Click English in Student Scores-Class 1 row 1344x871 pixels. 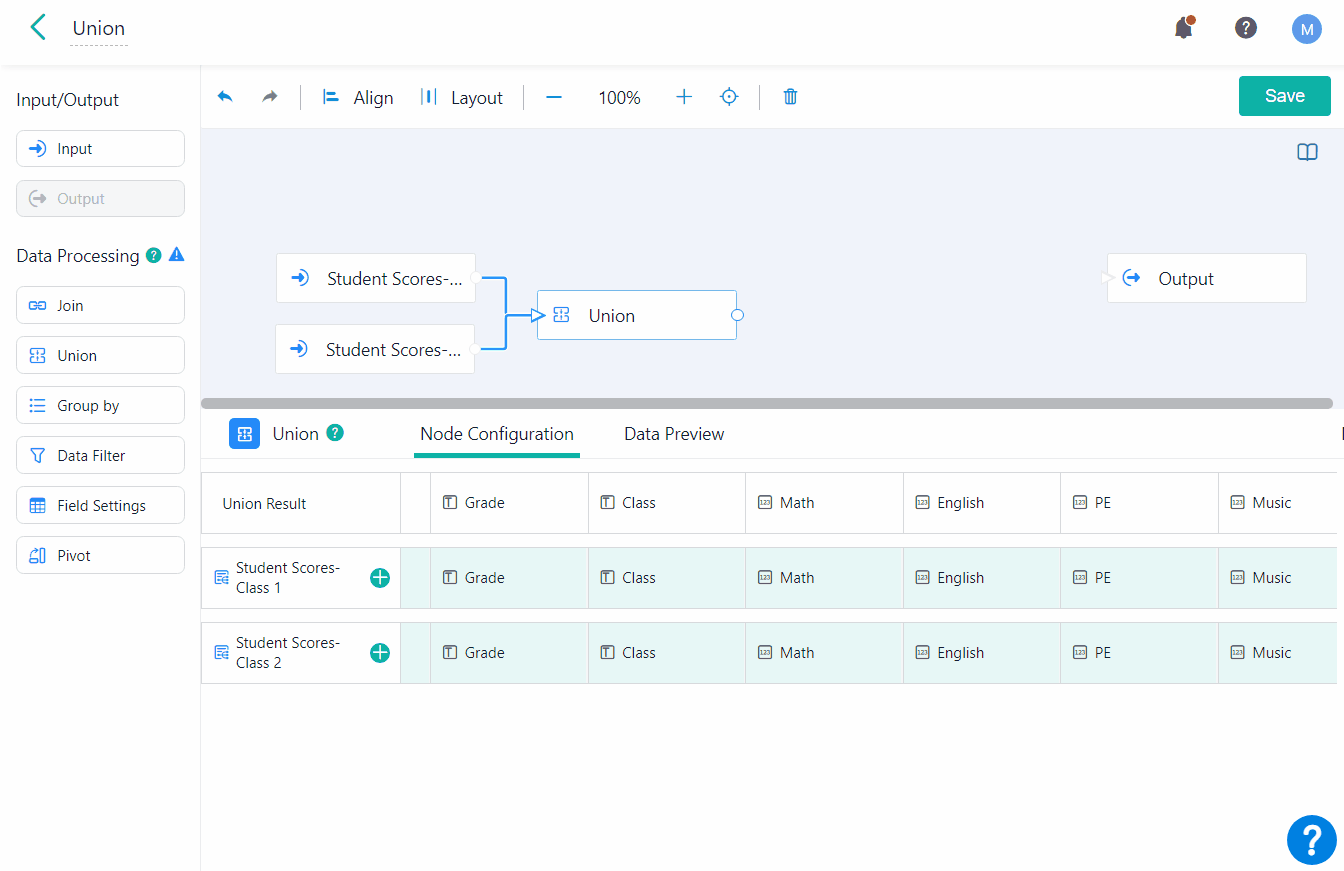click(982, 578)
